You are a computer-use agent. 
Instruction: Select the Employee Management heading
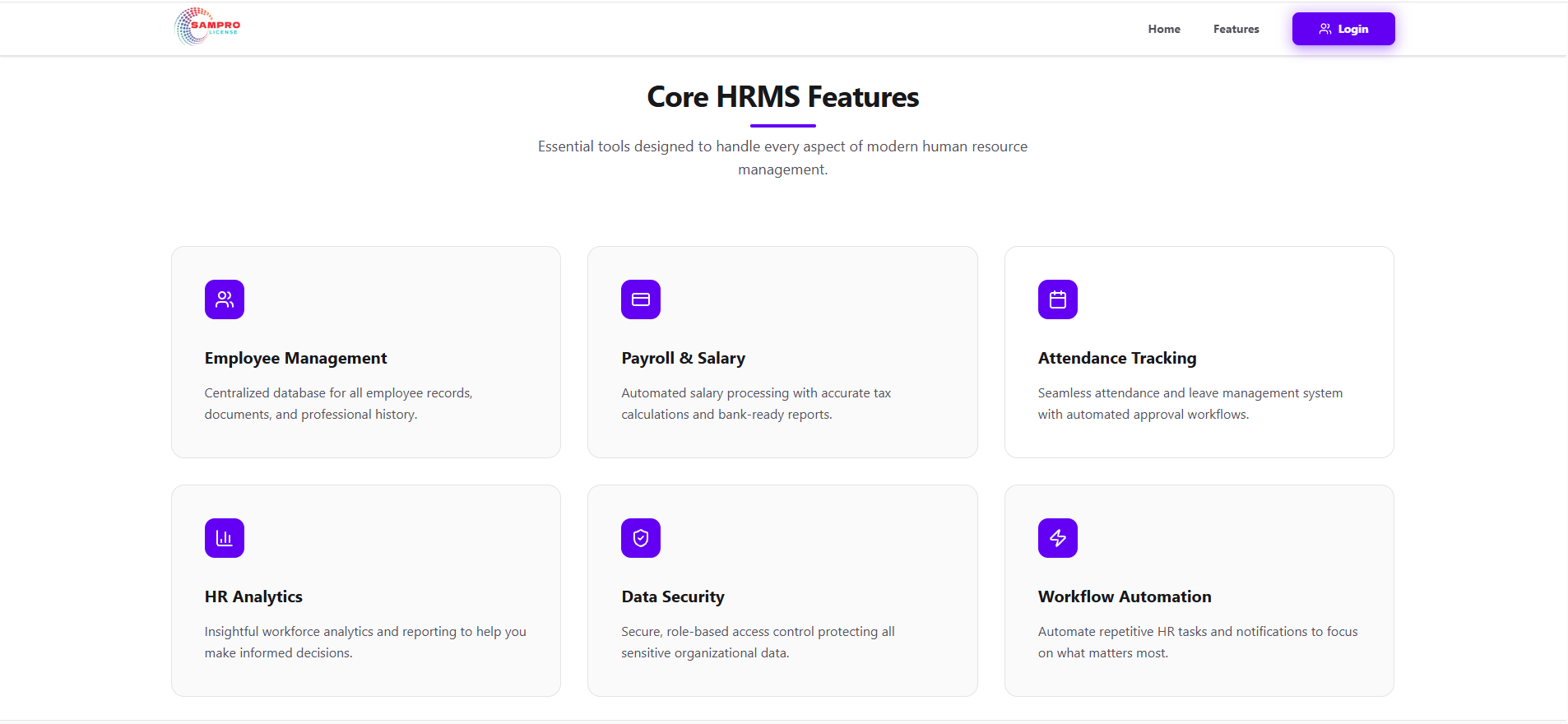click(x=295, y=358)
